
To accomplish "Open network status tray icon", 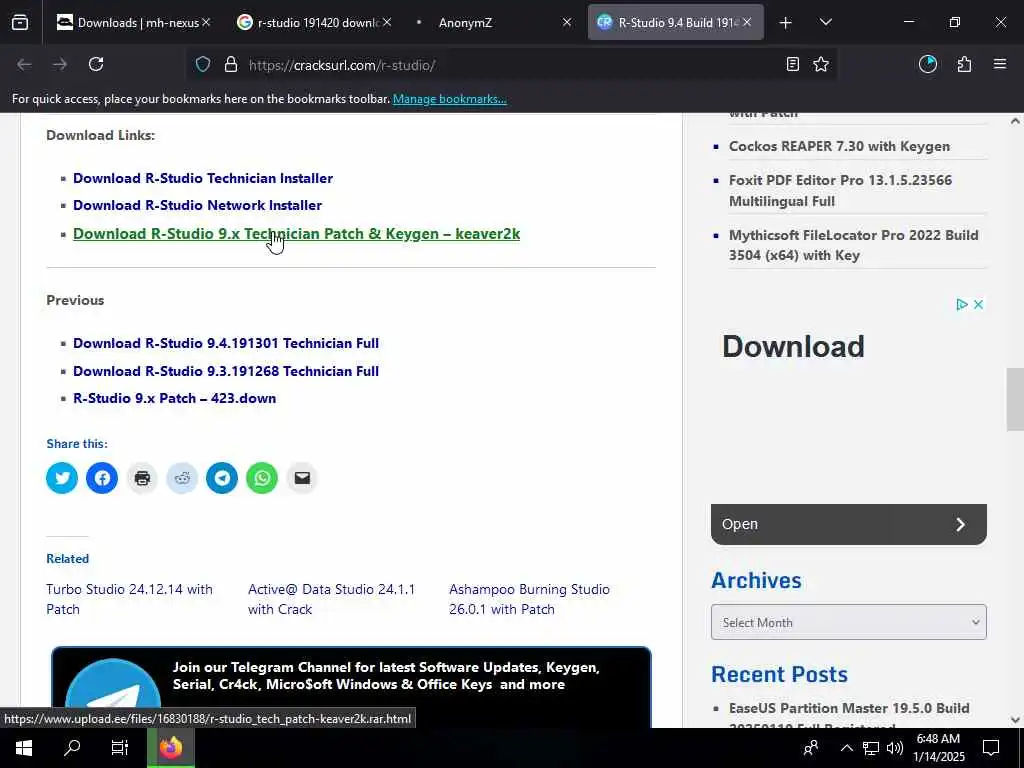I will click(x=871, y=748).
